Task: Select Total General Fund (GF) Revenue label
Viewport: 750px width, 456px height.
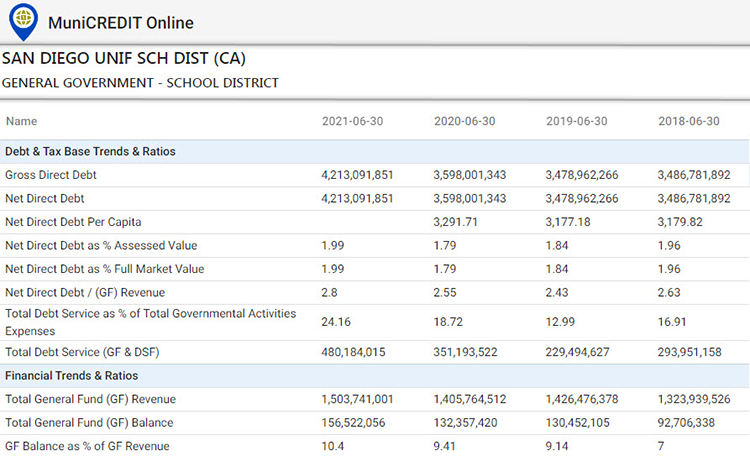Action: (x=90, y=399)
